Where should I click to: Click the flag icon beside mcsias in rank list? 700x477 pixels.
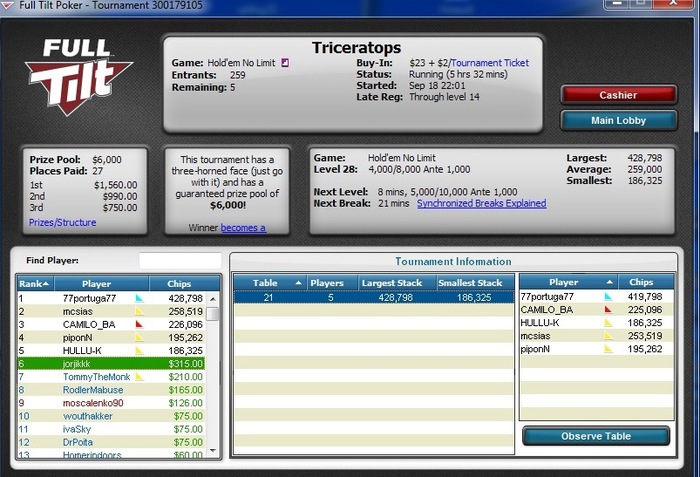click(x=140, y=311)
